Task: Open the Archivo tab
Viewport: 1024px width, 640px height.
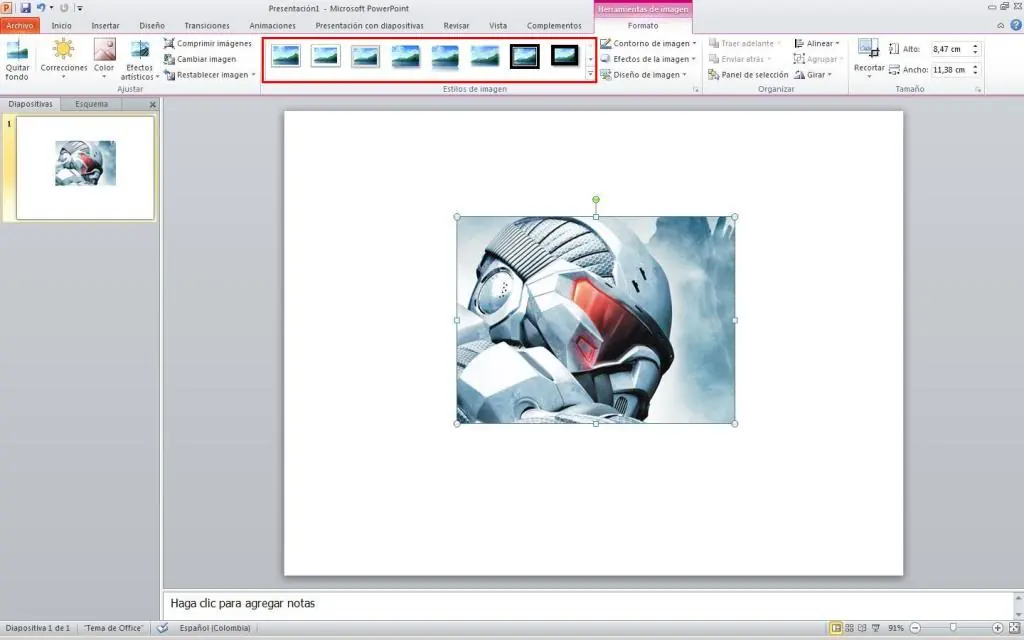Action: pyautogui.click(x=20, y=25)
